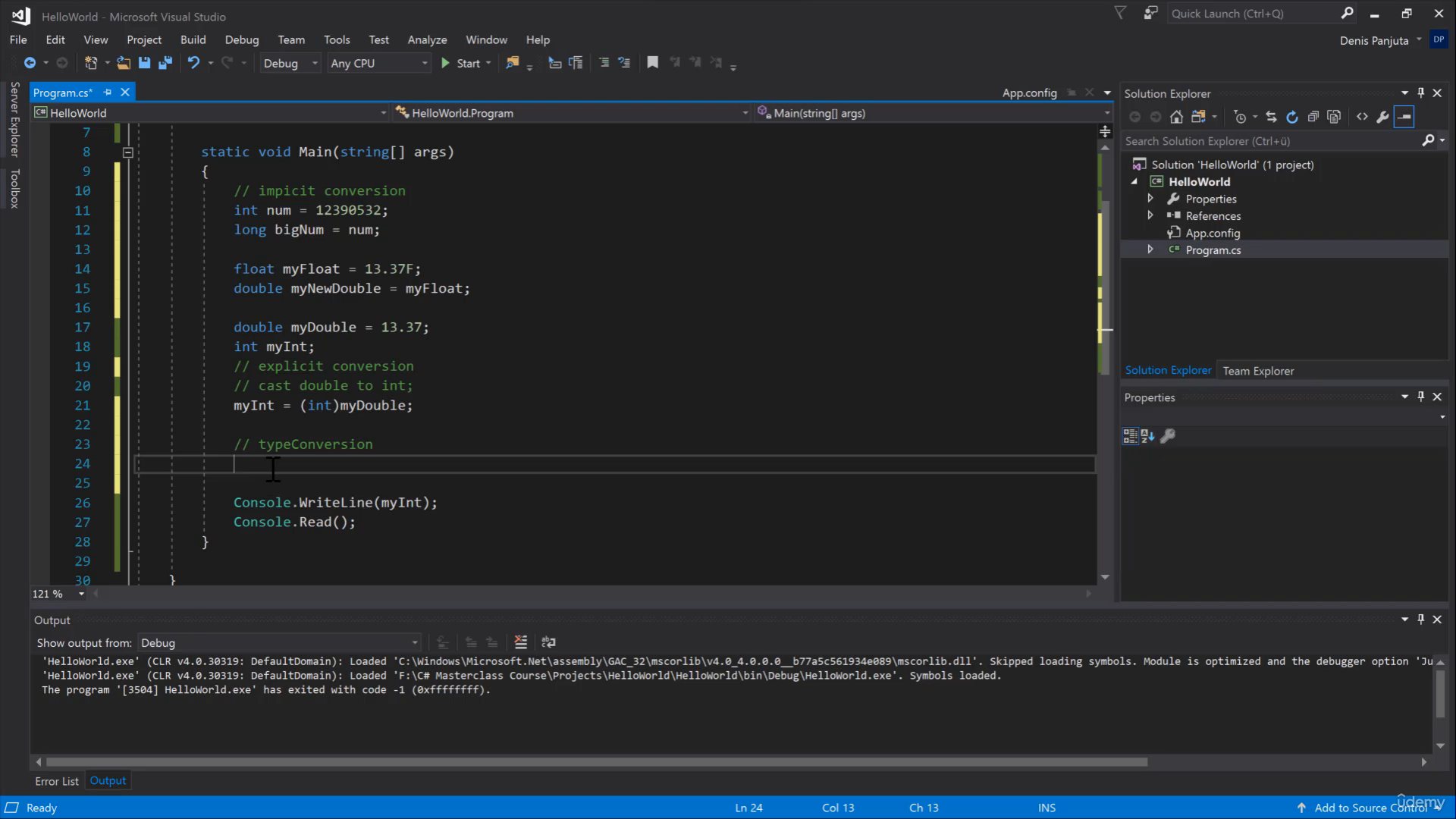Viewport: 1456px width, 819px height.
Task: Click Sync with Active Document icon
Action: coord(1272,117)
